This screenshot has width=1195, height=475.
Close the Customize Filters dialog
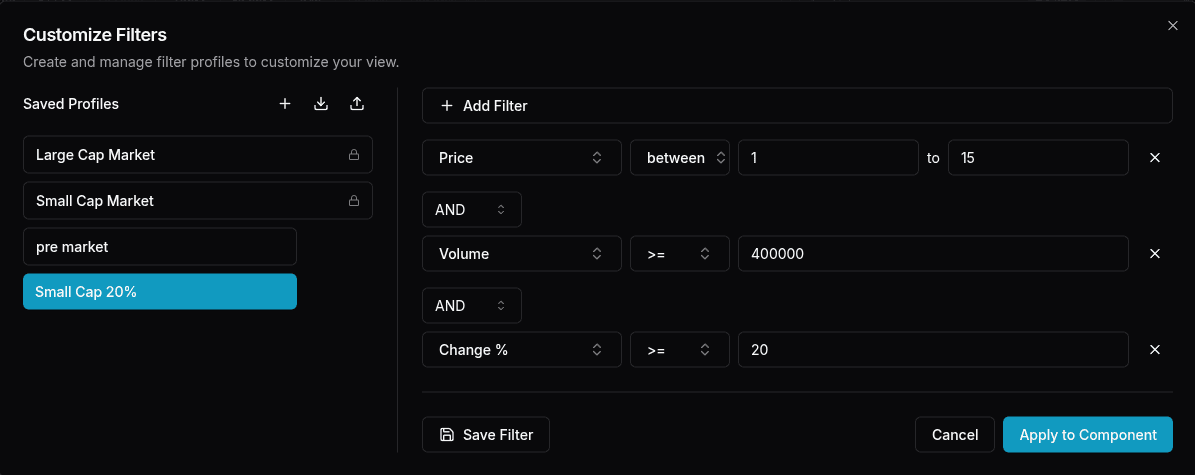click(x=1173, y=26)
